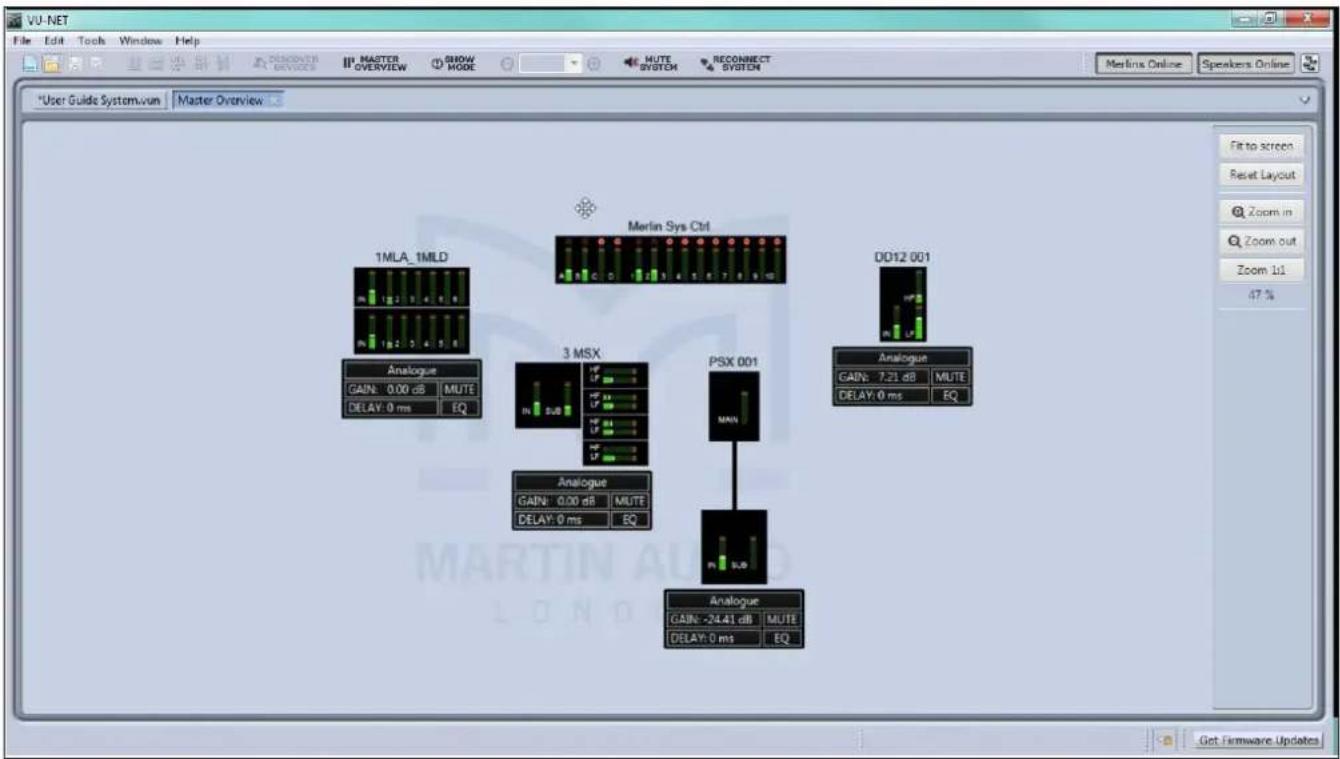Click the DD12 001 GAIN 7.21 dB field
Image resolution: width=1340 pixels, height=759 pixels.
point(883,376)
